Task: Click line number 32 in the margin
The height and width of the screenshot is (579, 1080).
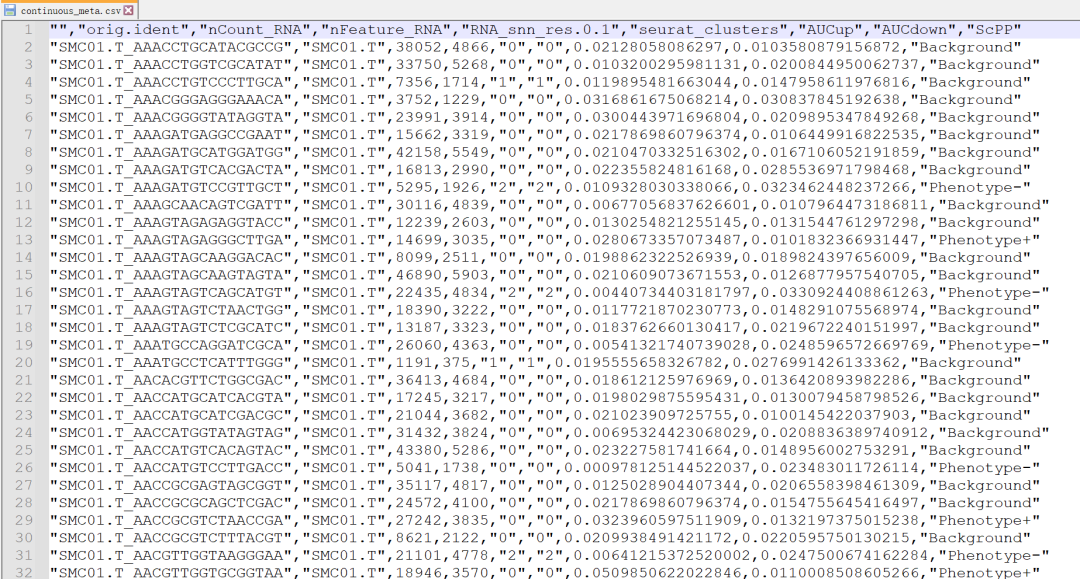Action: point(25,572)
